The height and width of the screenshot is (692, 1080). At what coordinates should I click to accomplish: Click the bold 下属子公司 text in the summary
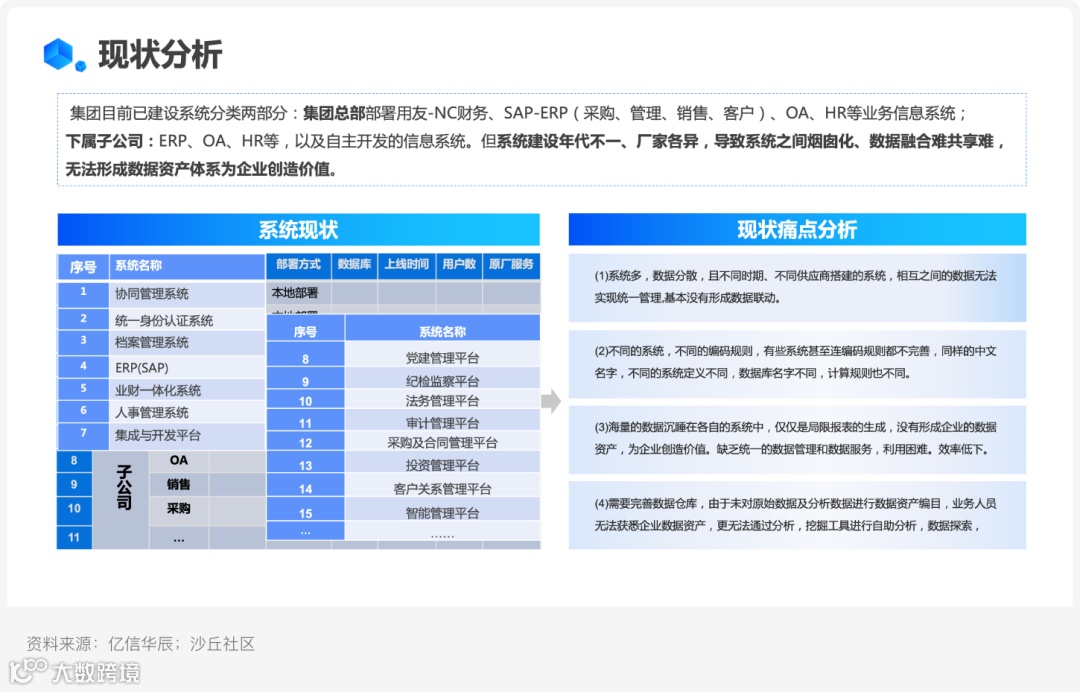pyautogui.click(x=104, y=141)
